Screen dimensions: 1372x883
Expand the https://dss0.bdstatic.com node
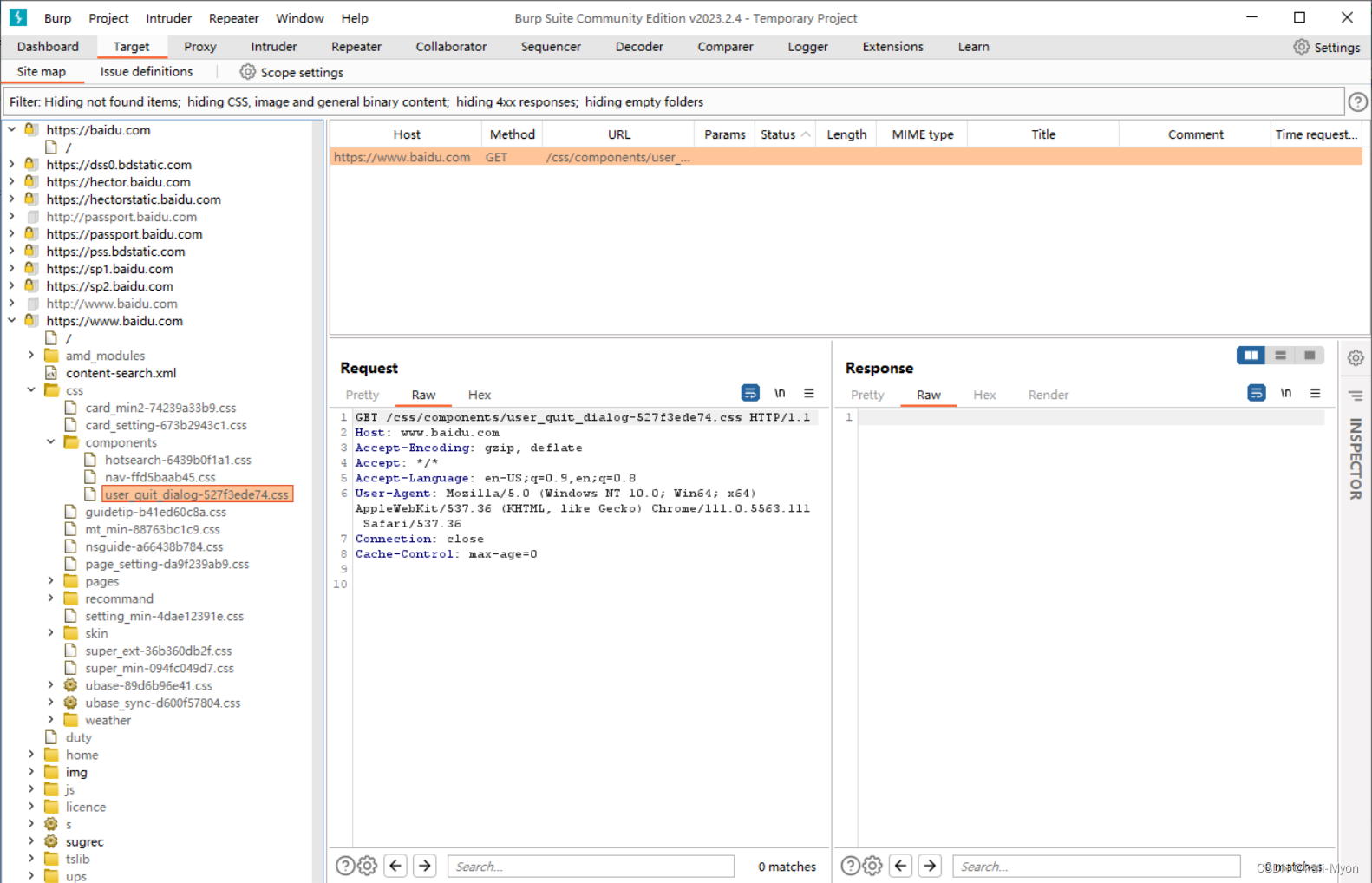pyautogui.click(x=11, y=164)
